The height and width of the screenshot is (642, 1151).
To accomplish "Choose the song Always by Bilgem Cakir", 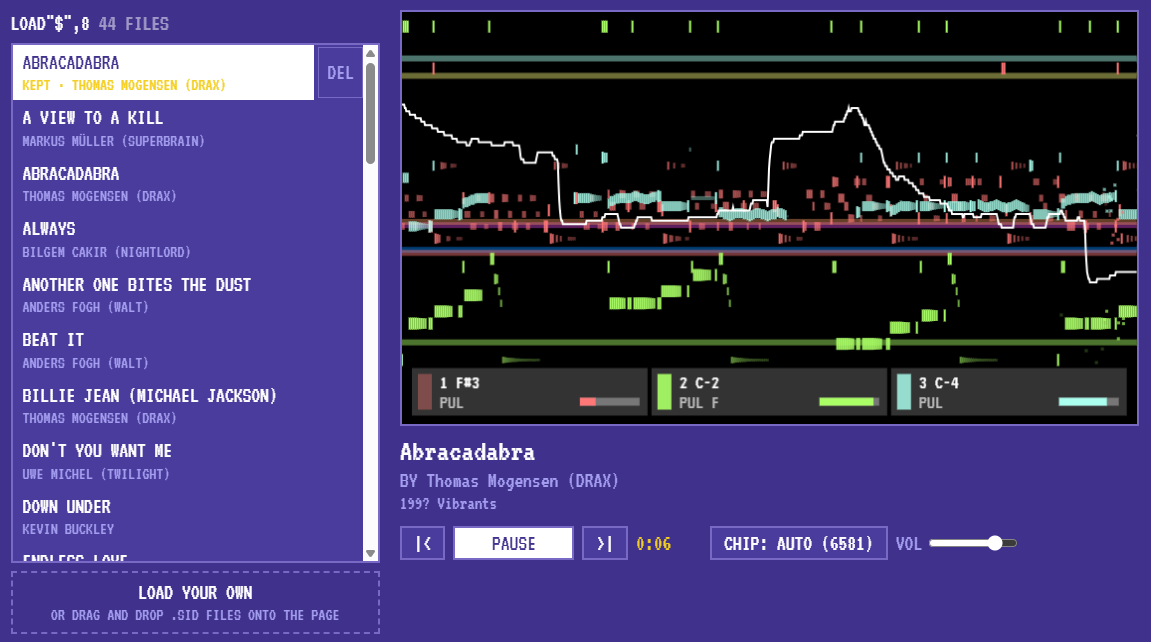I will (187, 239).
